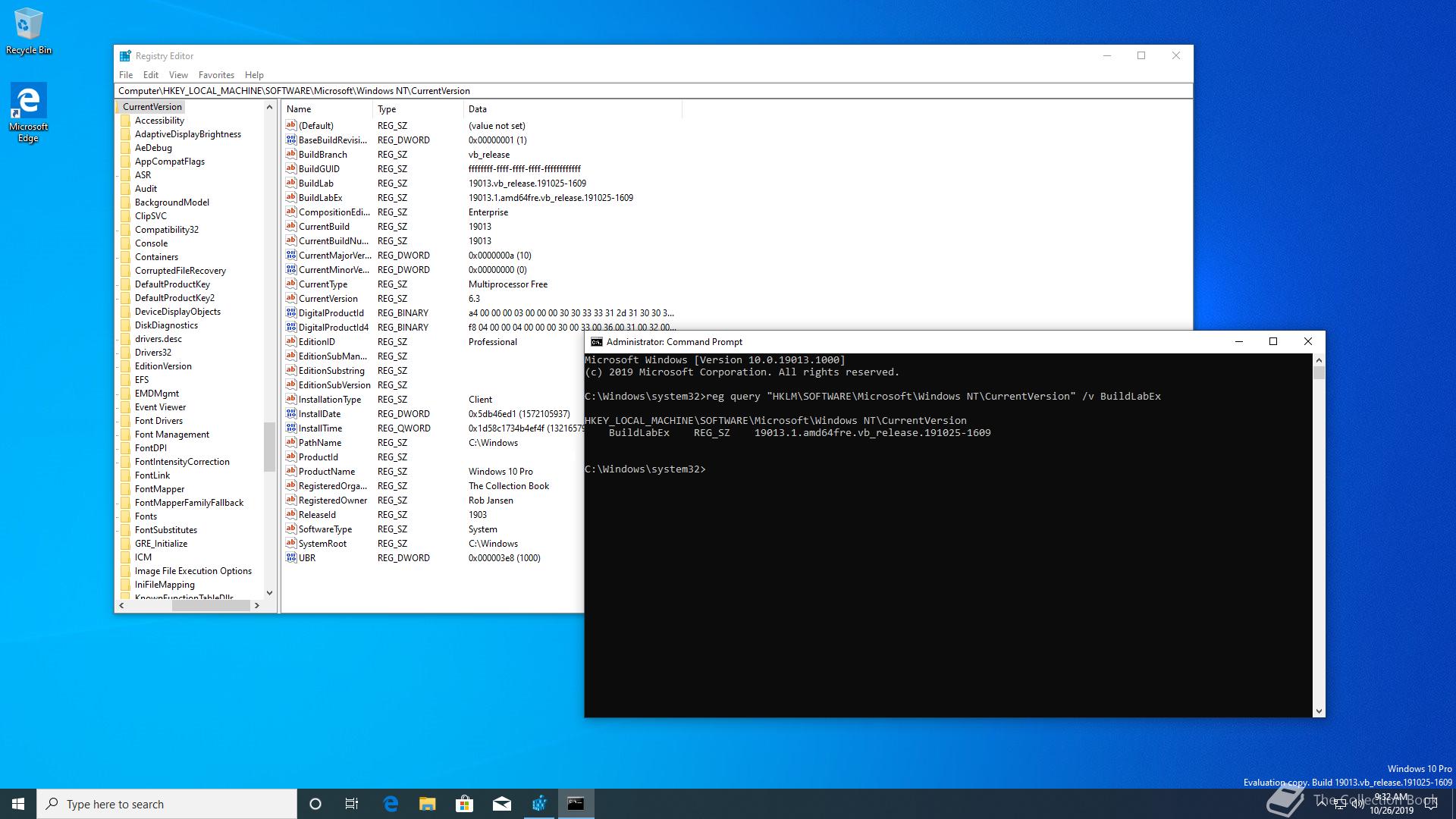Screen dimensions: 1456x819
Task: Click the tree pane horizontal scroll right arrow
Action: [257, 605]
